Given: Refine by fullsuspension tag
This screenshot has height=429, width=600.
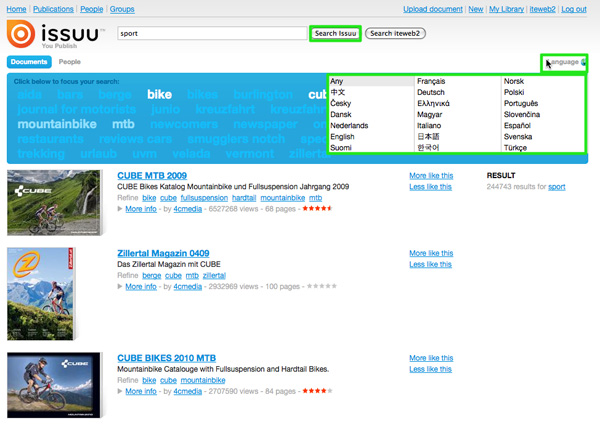Looking at the screenshot, I should (x=204, y=198).
